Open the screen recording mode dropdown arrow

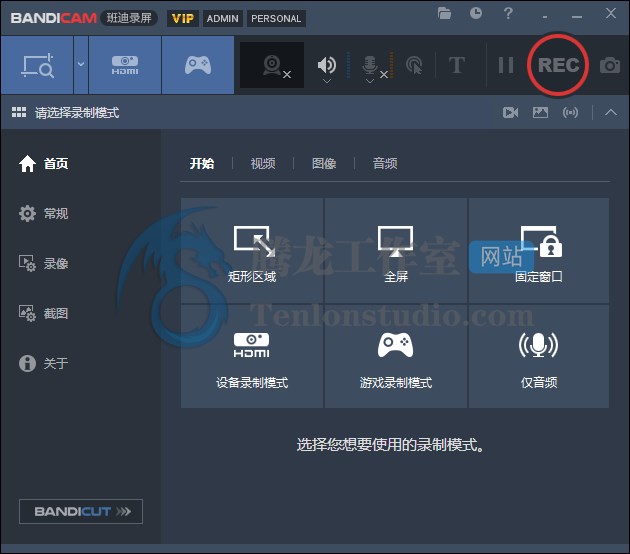(81, 65)
